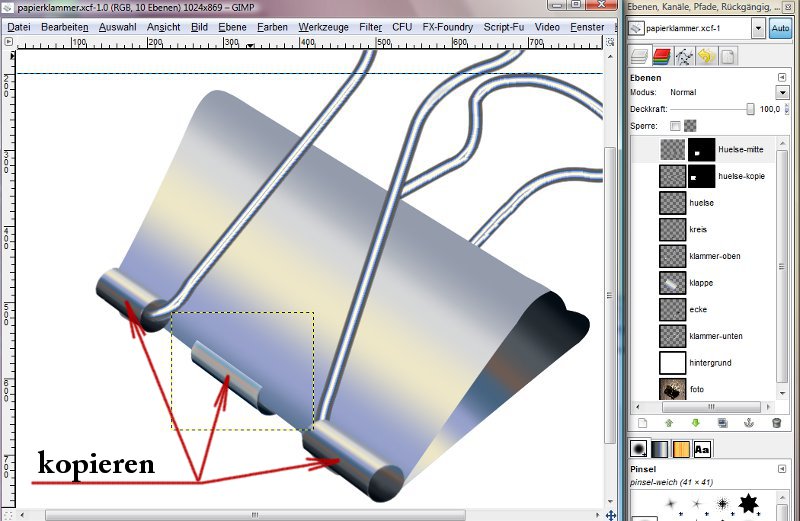Create a new layer with page icon
The width and height of the screenshot is (800, 521).
click(x=641, y=423)
